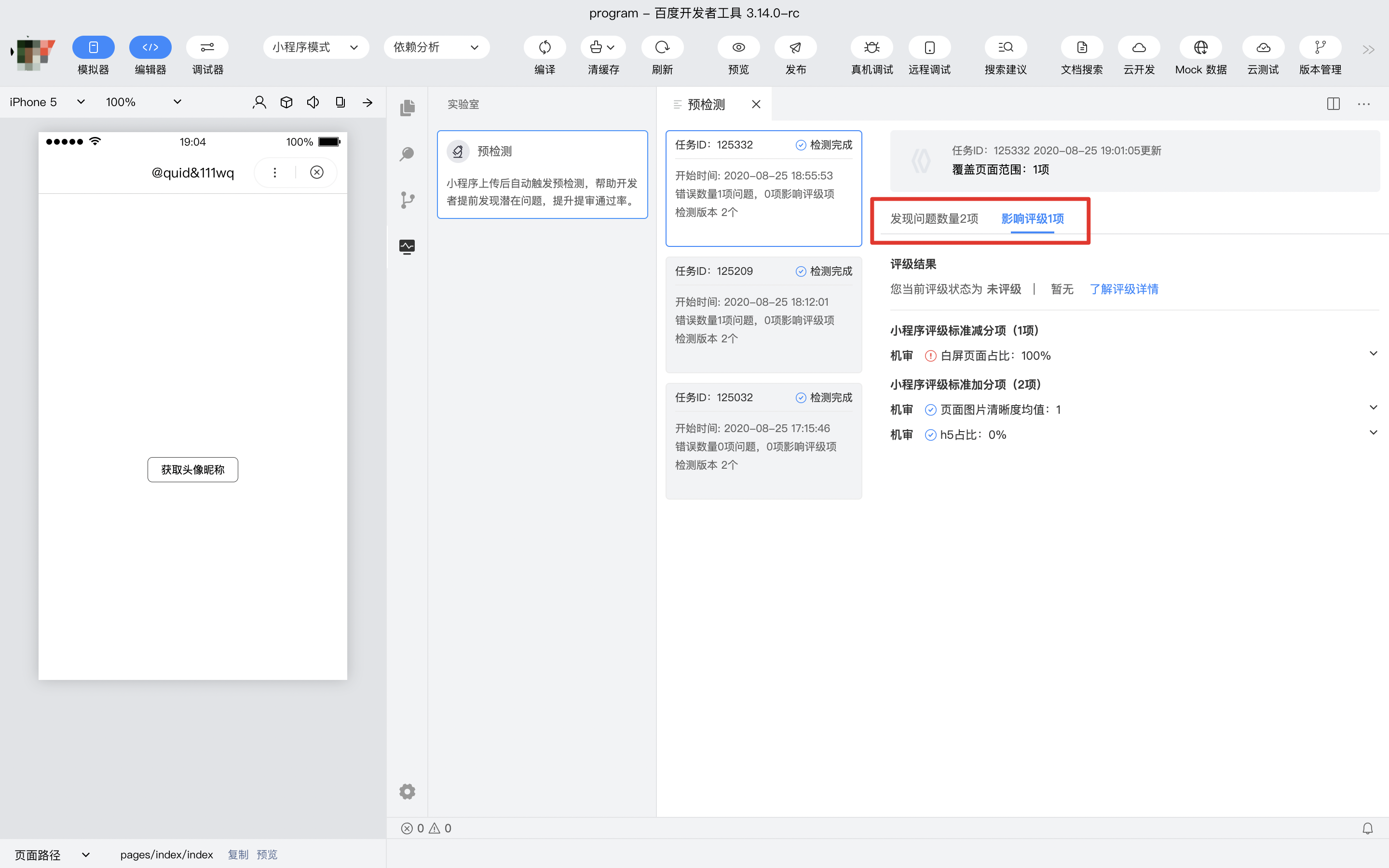Toggle the 模拟器 simulator panel
This screenshot has width=1389, height=868.
[x=93, y=47]
